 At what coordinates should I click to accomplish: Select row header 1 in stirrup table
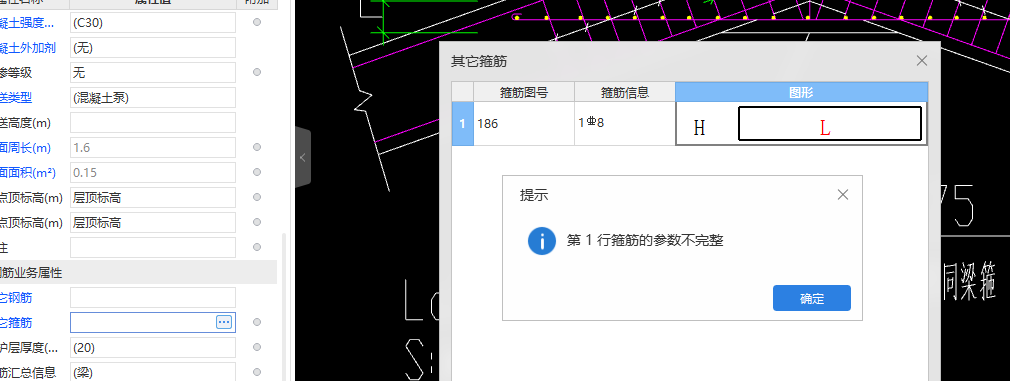point(462,123)
